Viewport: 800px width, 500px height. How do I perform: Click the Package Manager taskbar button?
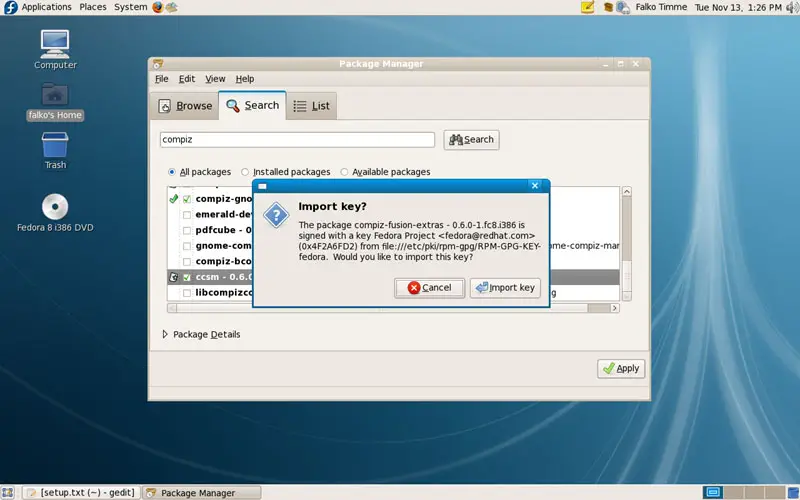pos(202,492)
